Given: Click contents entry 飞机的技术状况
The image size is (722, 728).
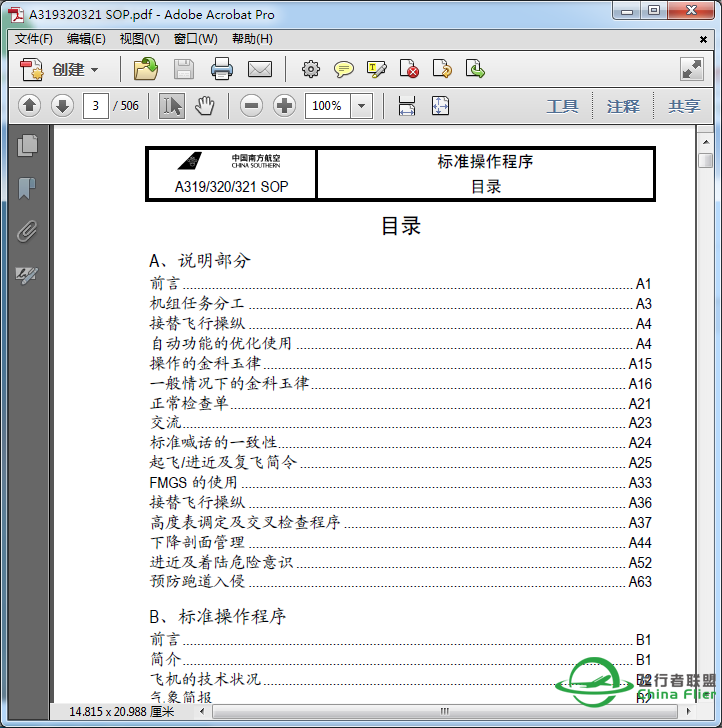Looking at the screenshot, I should click(205, 679).
